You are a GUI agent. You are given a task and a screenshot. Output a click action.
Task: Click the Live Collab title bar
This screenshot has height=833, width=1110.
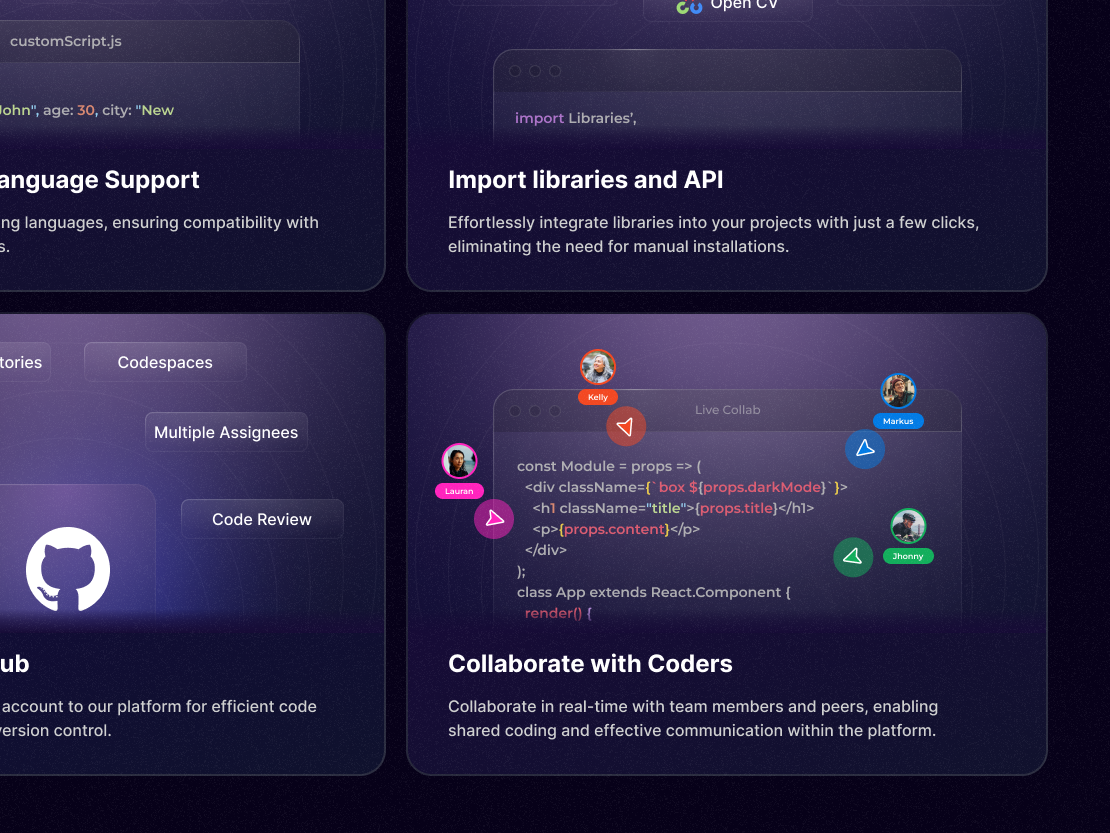pos(727,410)
